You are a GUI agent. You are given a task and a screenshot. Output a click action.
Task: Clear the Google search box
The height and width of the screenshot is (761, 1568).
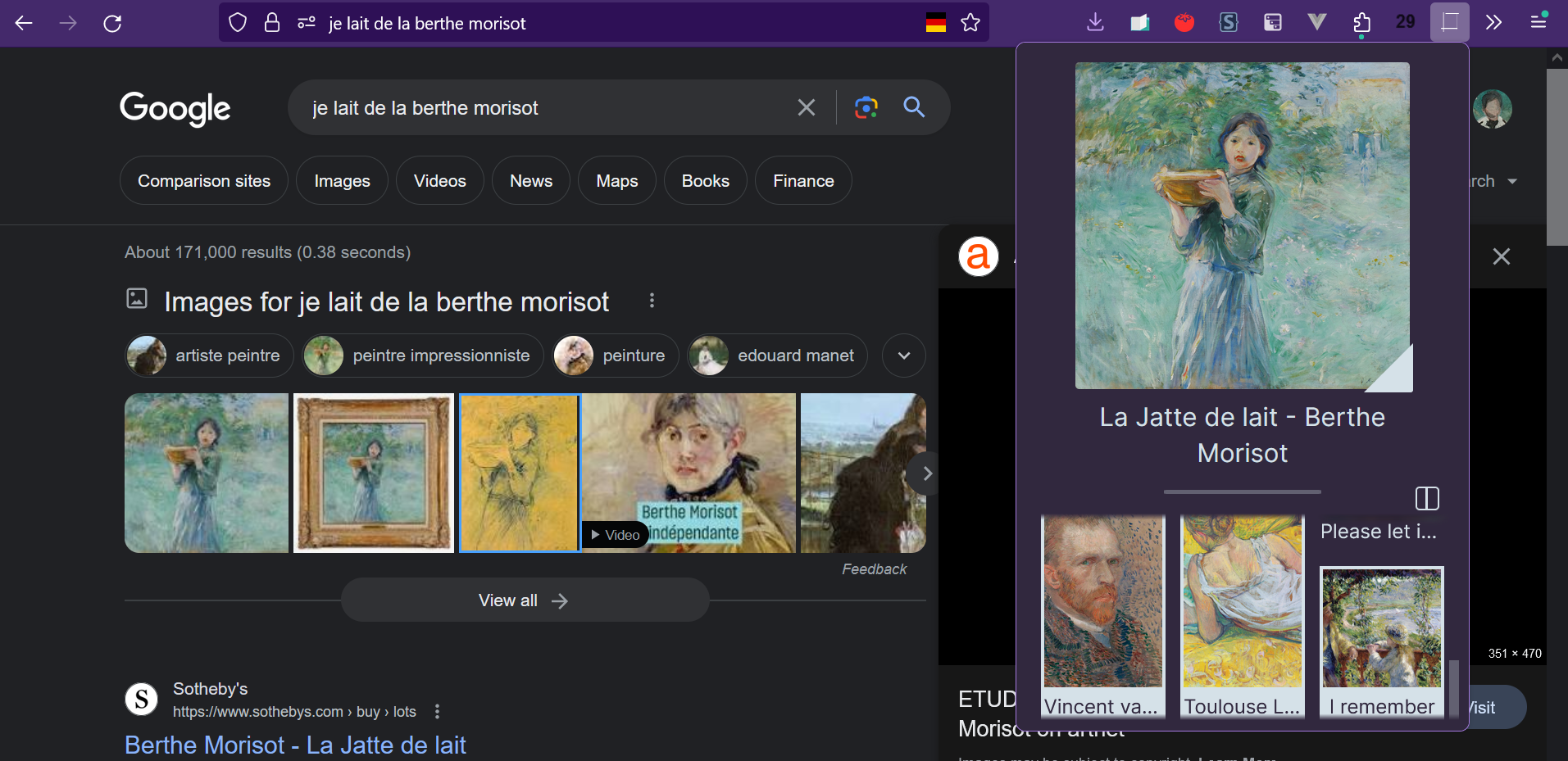point(807,107)
